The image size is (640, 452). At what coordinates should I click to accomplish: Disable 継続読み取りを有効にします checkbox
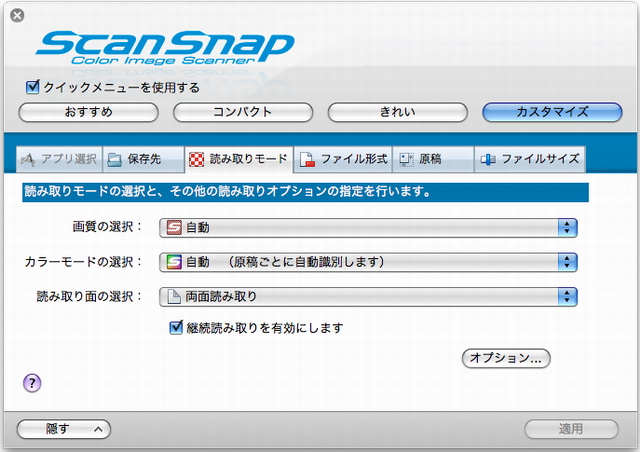(x=176, y=327)
